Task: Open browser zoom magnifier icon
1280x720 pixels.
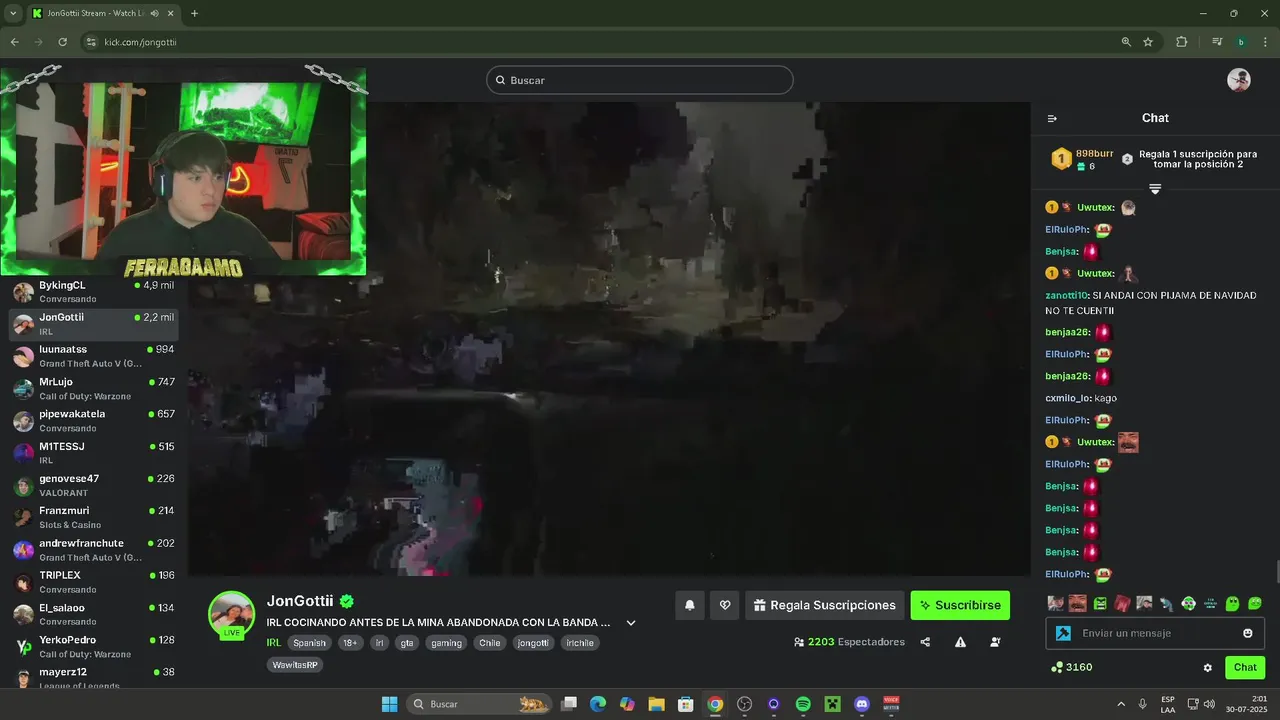Action: [x=1126, y=42]
